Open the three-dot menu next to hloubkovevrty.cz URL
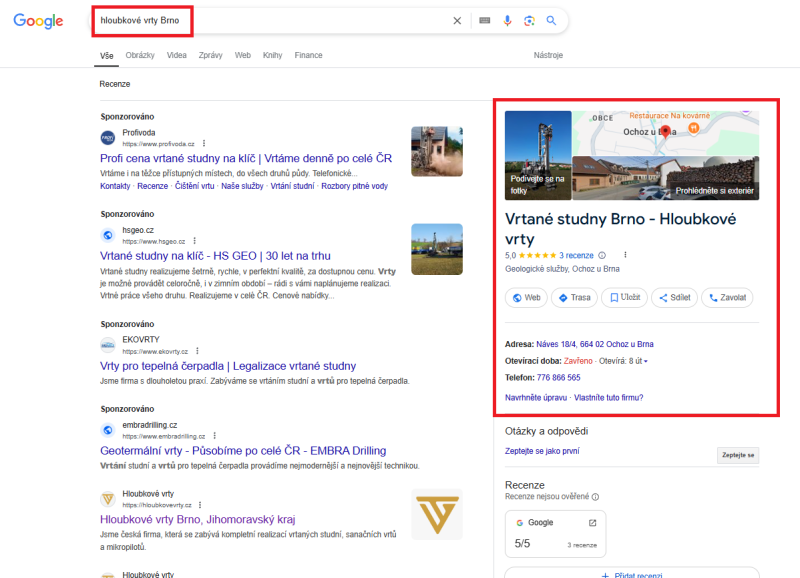Screen dimensions: 800x578 (200, 505)
